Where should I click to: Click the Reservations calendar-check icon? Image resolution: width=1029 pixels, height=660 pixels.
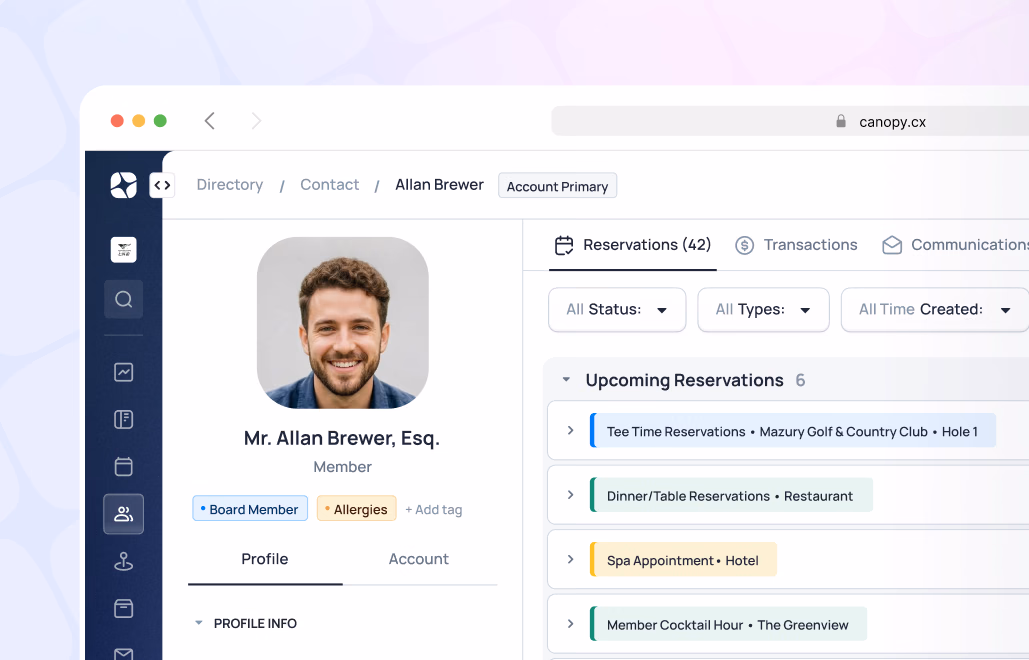pyautogui.click(x=564, y=245)
